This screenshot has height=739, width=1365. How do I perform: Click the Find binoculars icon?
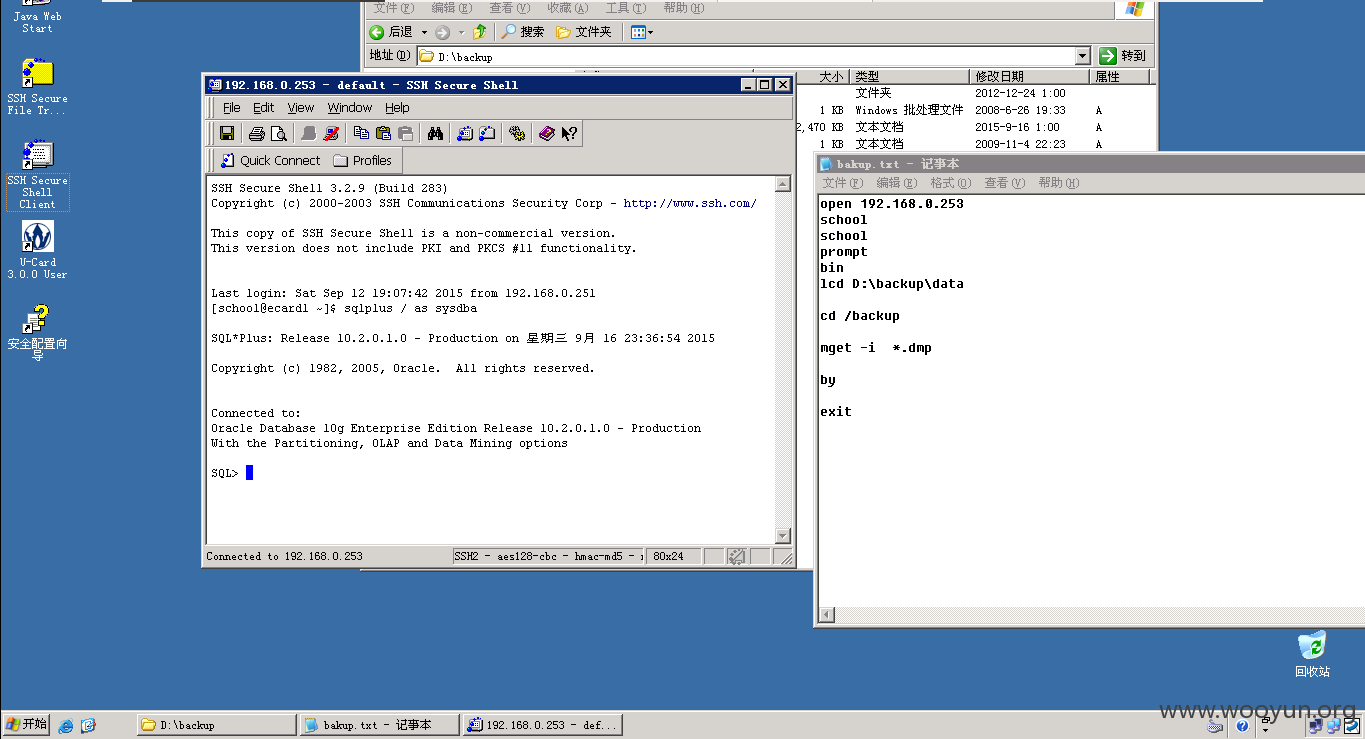435,133
